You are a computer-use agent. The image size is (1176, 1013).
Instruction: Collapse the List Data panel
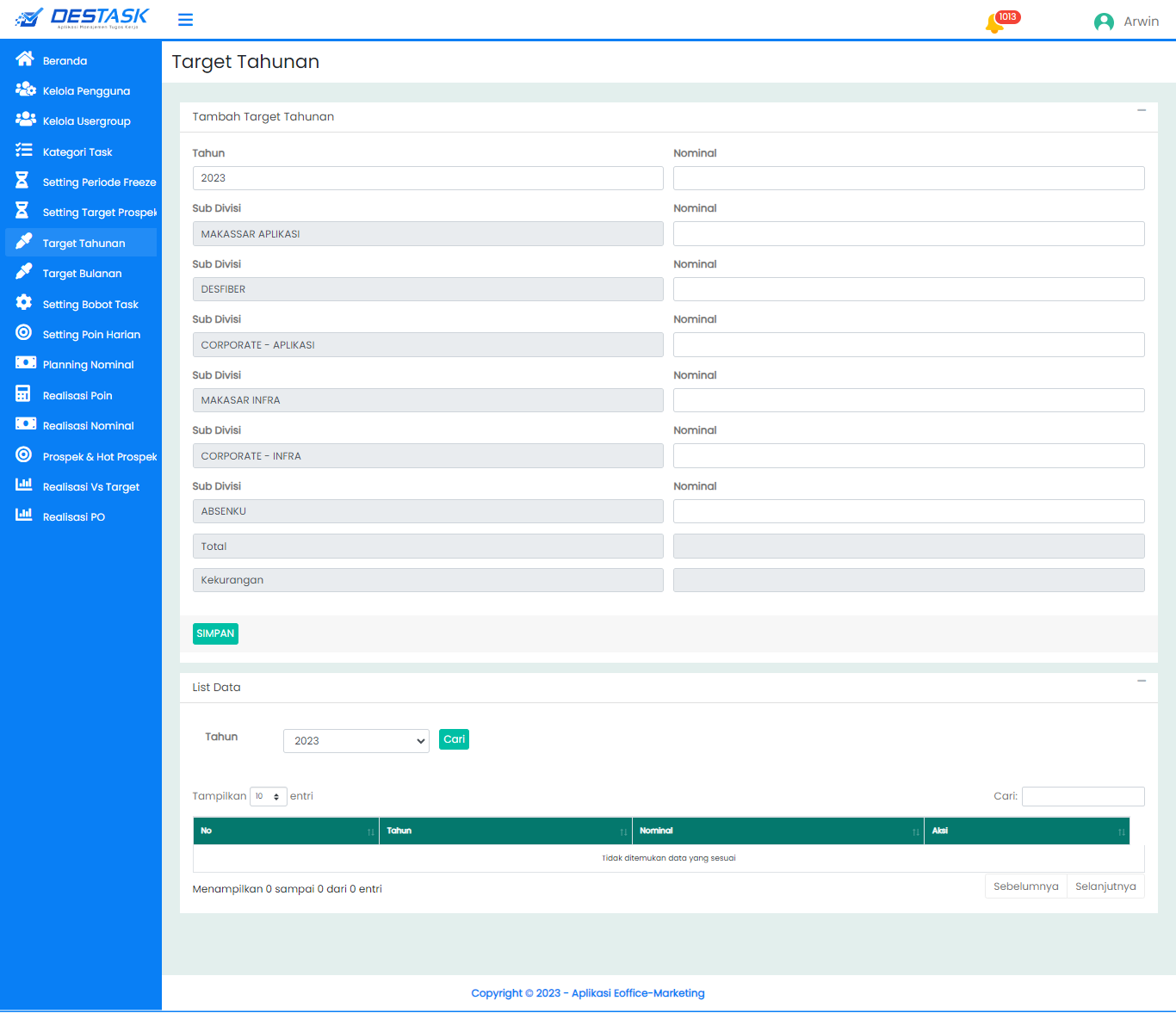[x=1142, y=682]
